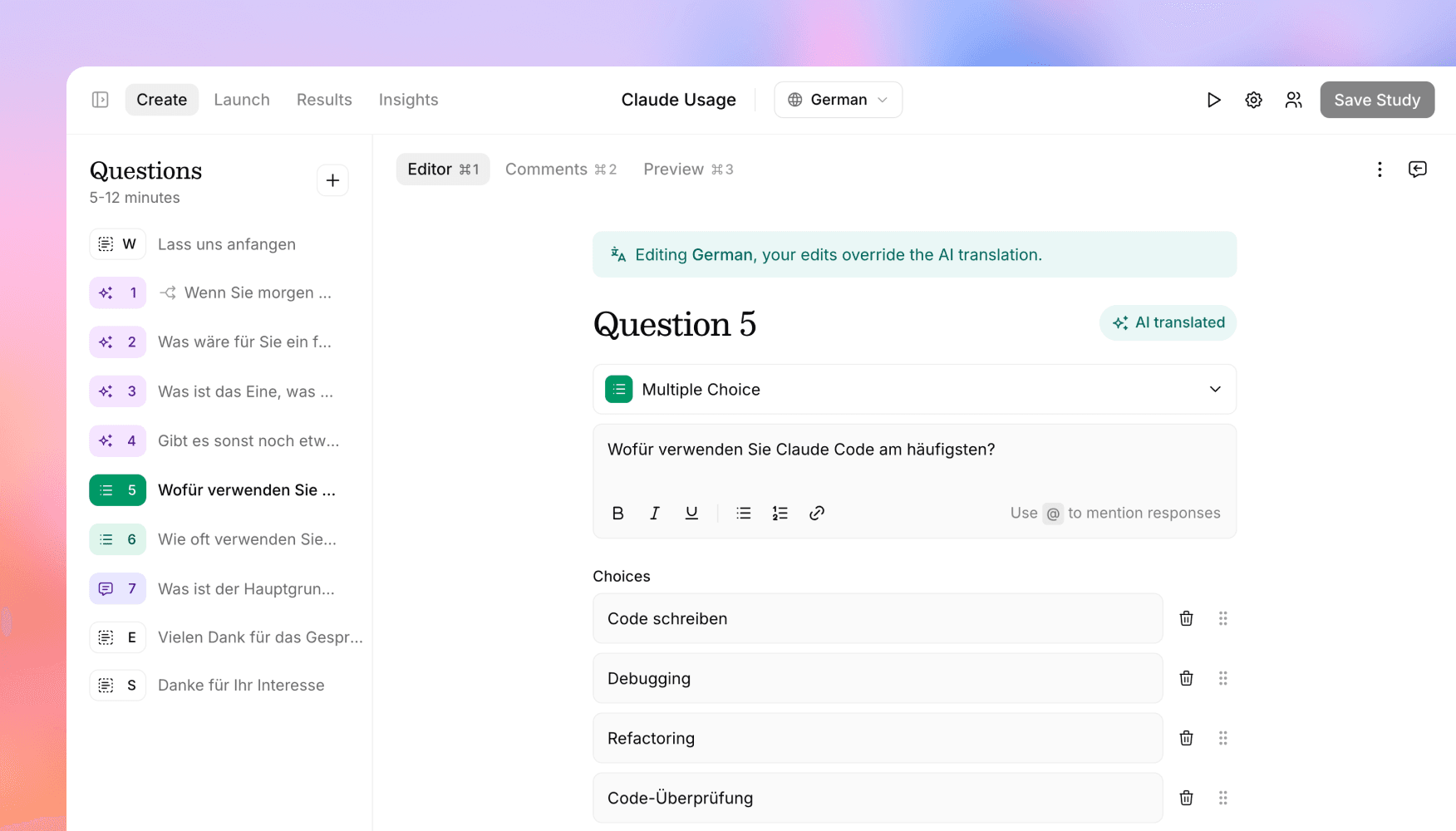Open study settings gear icon
This screenshot has width=1456, height=831.
[1253, 100]
